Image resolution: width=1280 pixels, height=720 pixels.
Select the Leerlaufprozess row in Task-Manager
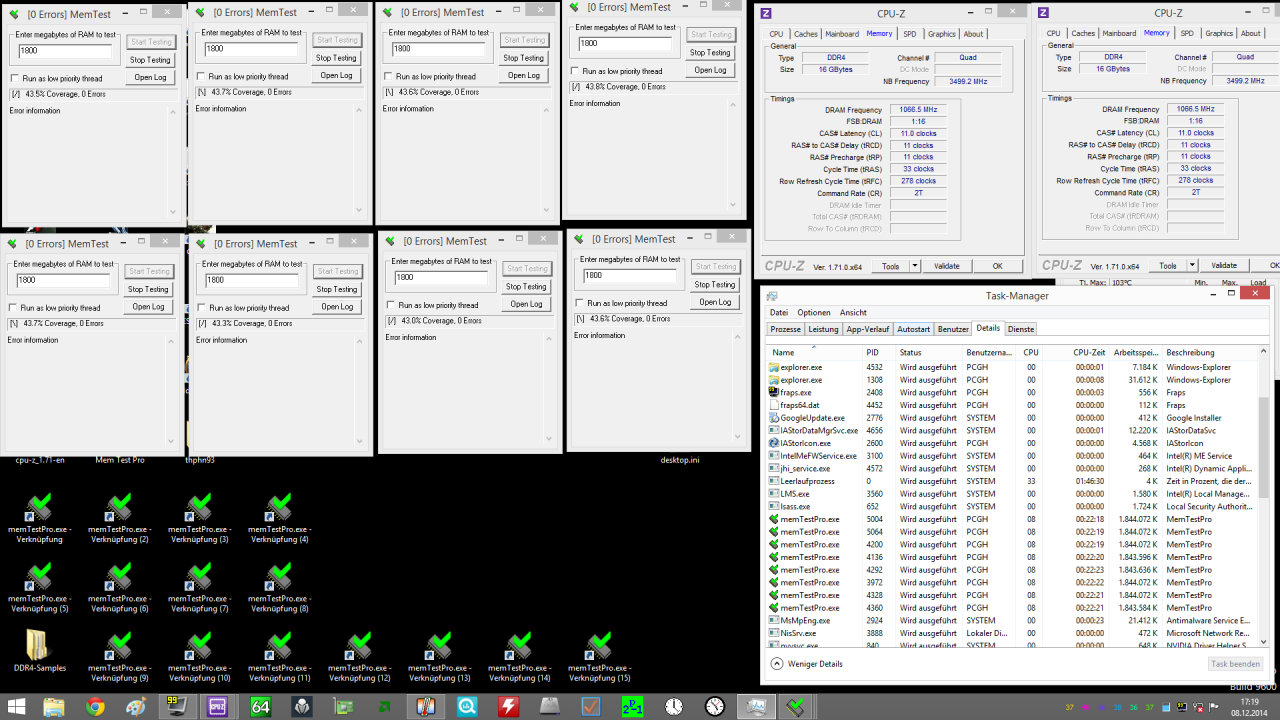coord(1012,481)
